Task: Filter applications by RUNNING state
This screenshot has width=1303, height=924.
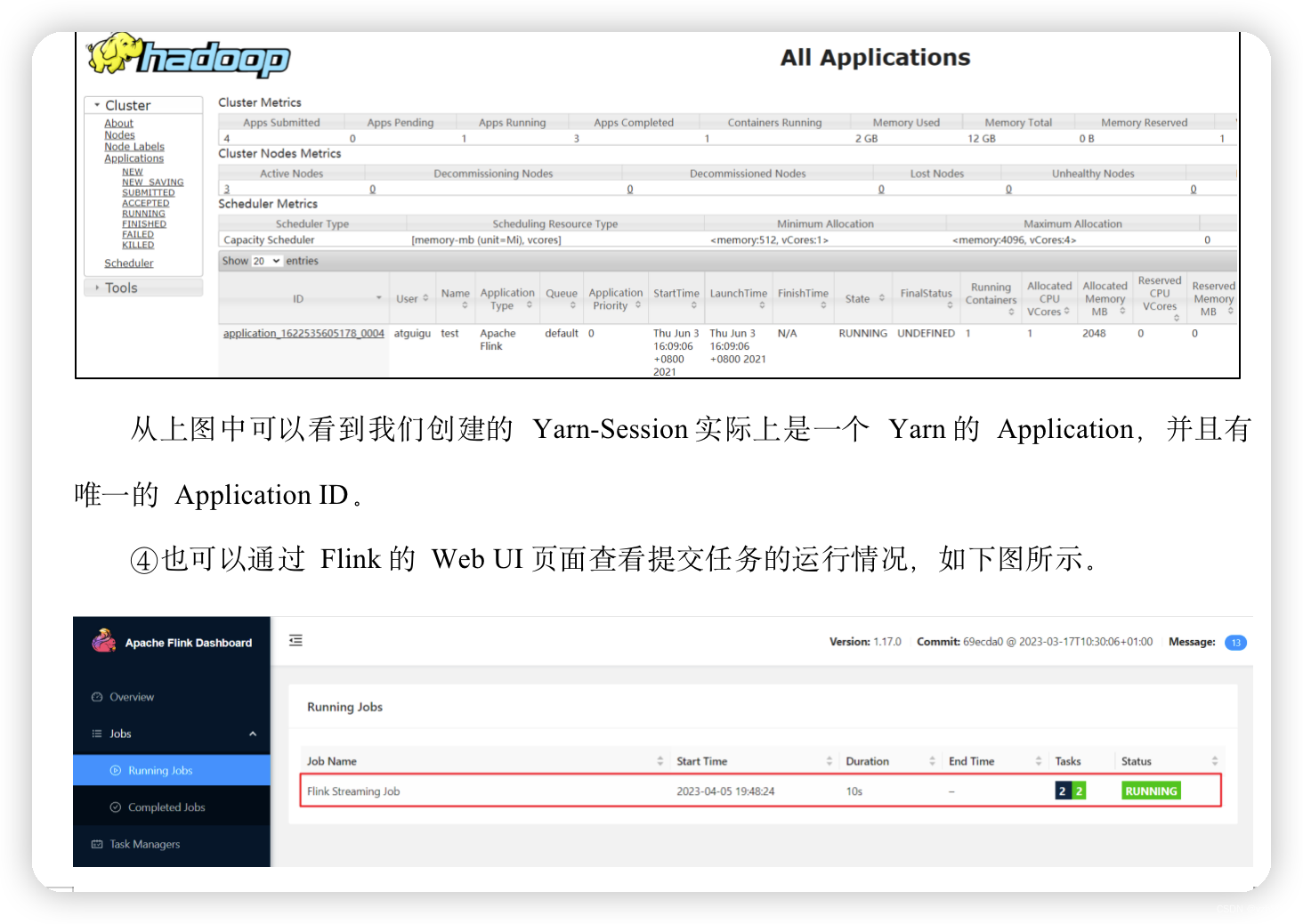Action: (x=143, y=214)
